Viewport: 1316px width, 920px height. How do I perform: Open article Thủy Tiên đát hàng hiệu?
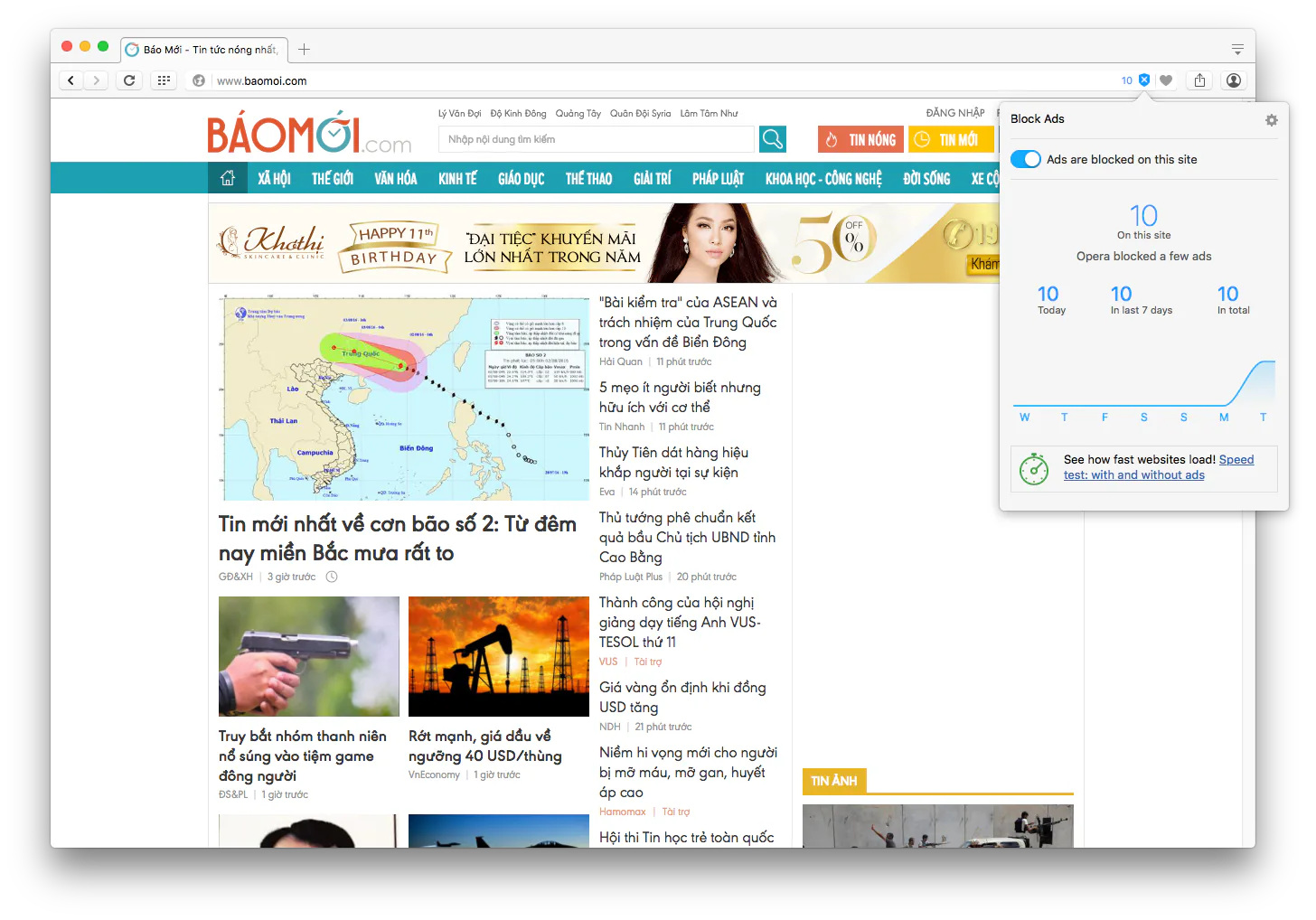tap(673, 462)
